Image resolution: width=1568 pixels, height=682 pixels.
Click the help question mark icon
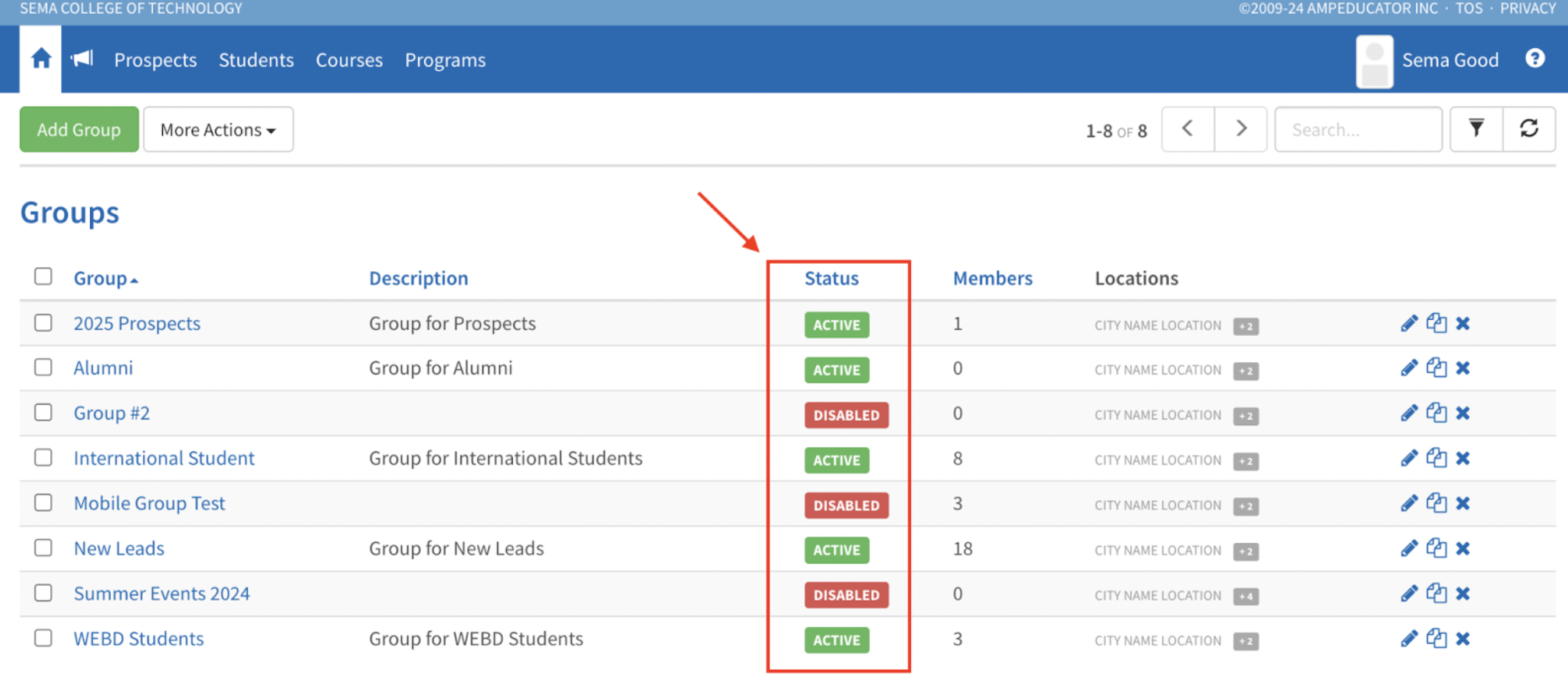coord(1534,58)
